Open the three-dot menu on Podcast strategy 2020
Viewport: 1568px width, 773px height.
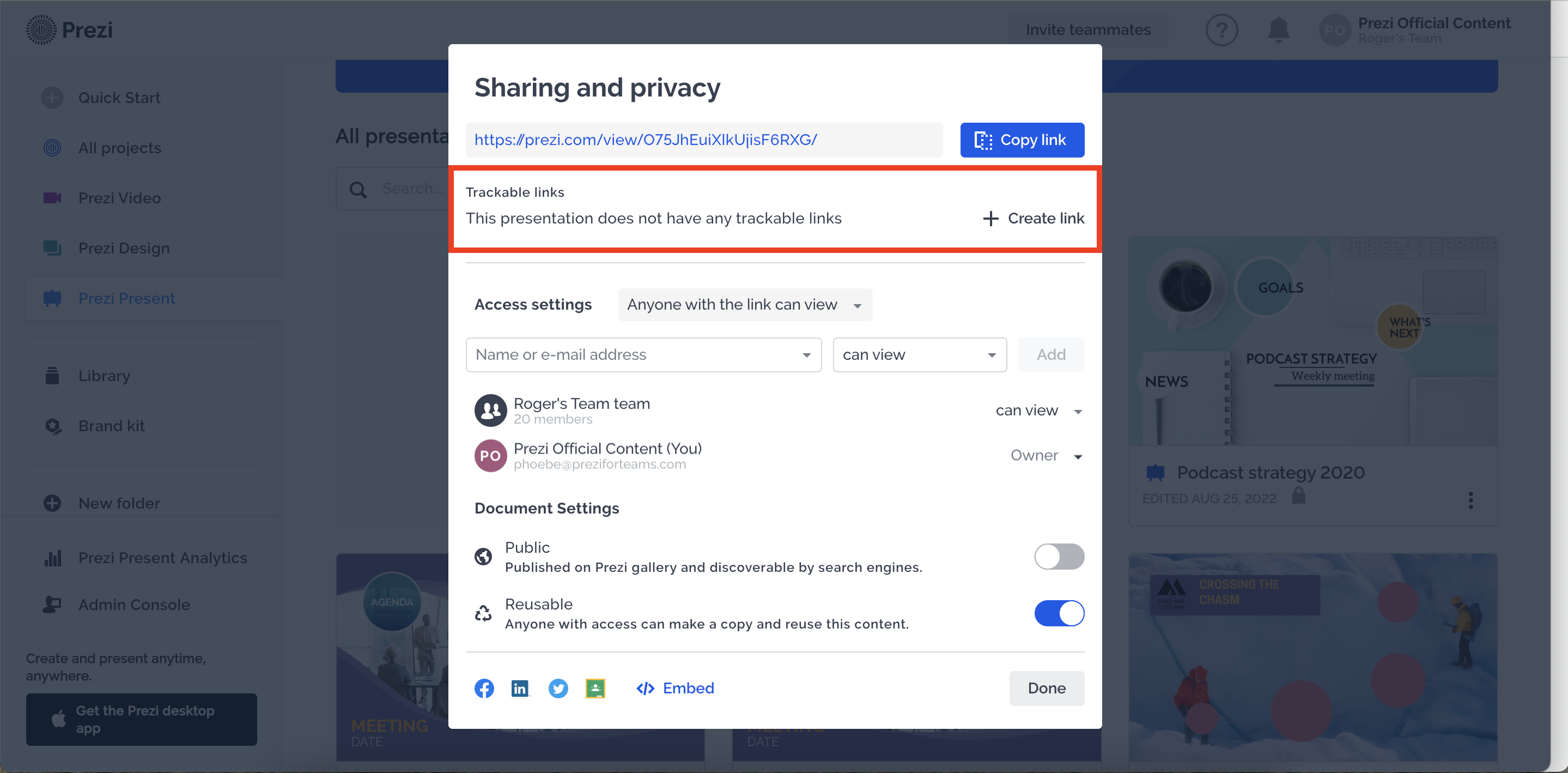pyautogui.click(x=1470, y=500)
